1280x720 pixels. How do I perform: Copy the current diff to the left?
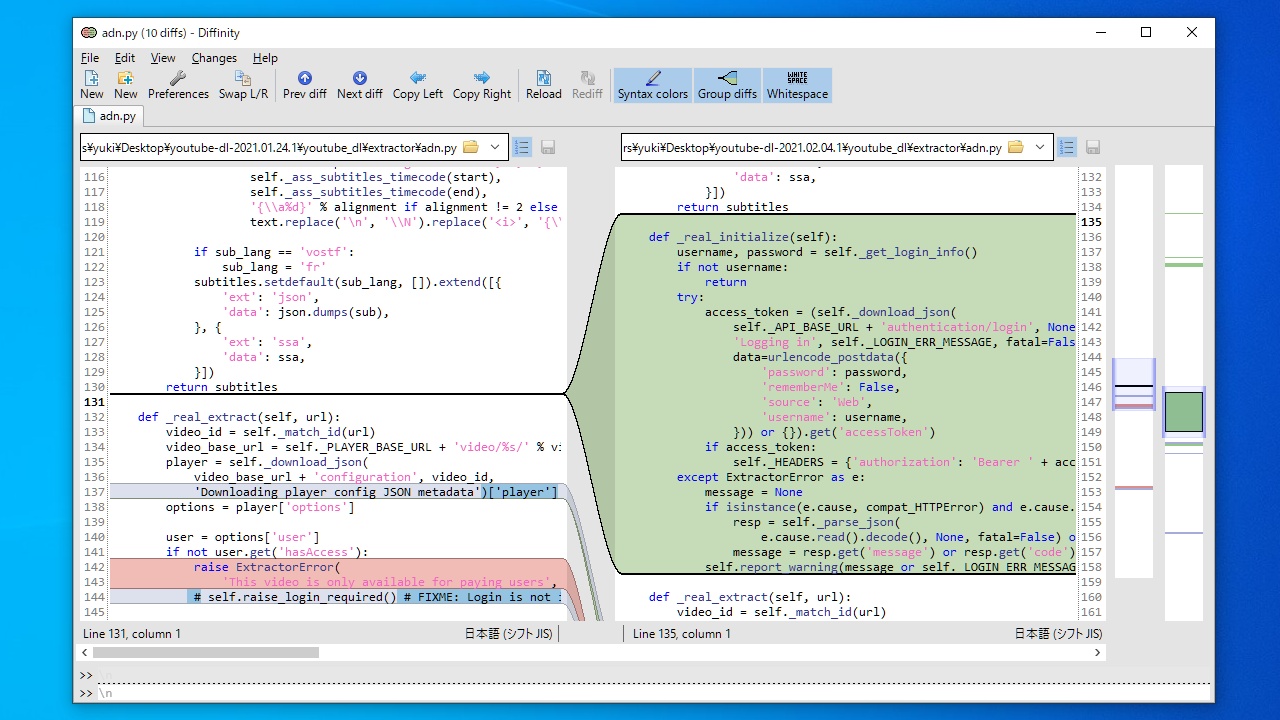click(x=417, y=85)
